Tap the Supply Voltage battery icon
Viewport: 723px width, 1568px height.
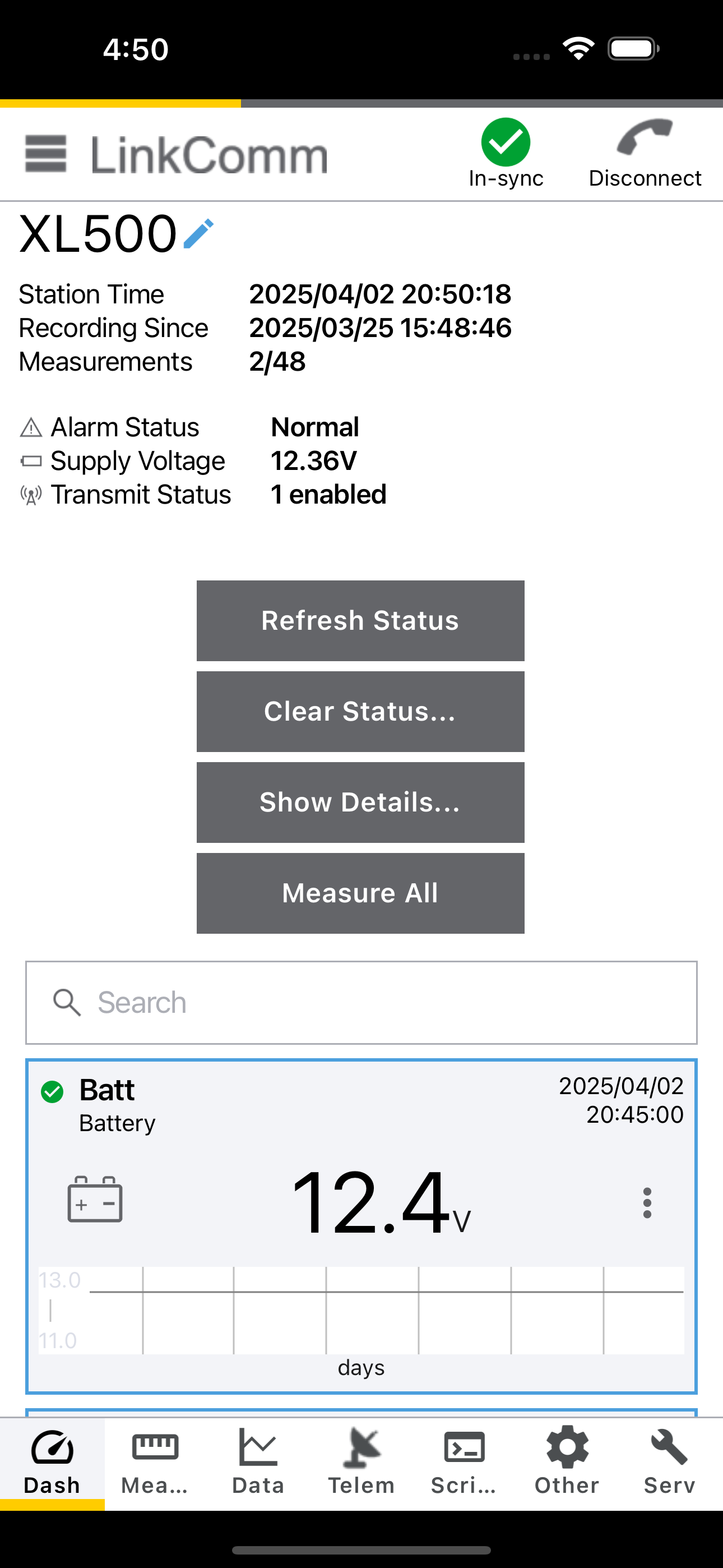[x=31, y=462]
